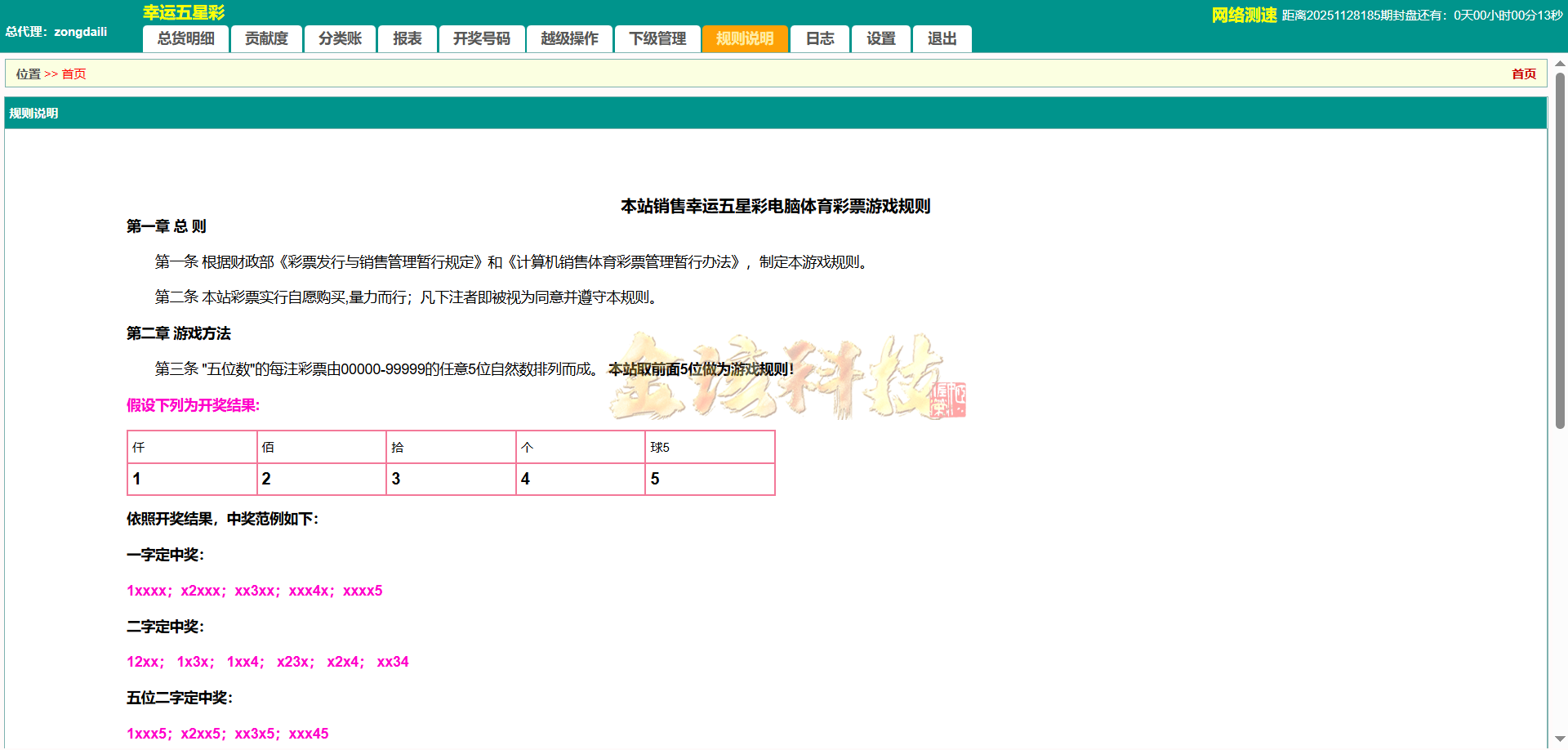This screenshot has width=1568, height=750.
Task: Open the 分类账 section
Action: pos(340,38)
